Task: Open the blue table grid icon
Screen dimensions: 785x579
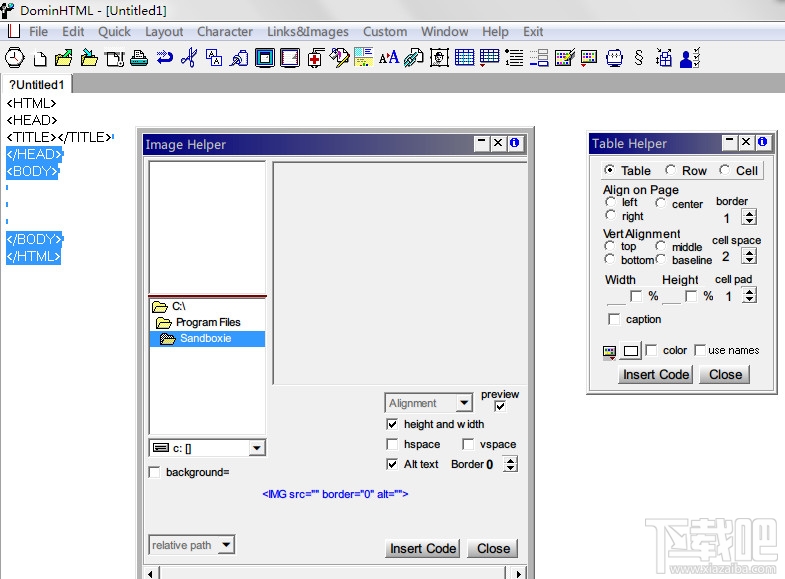Action: [x=464, y=58]
